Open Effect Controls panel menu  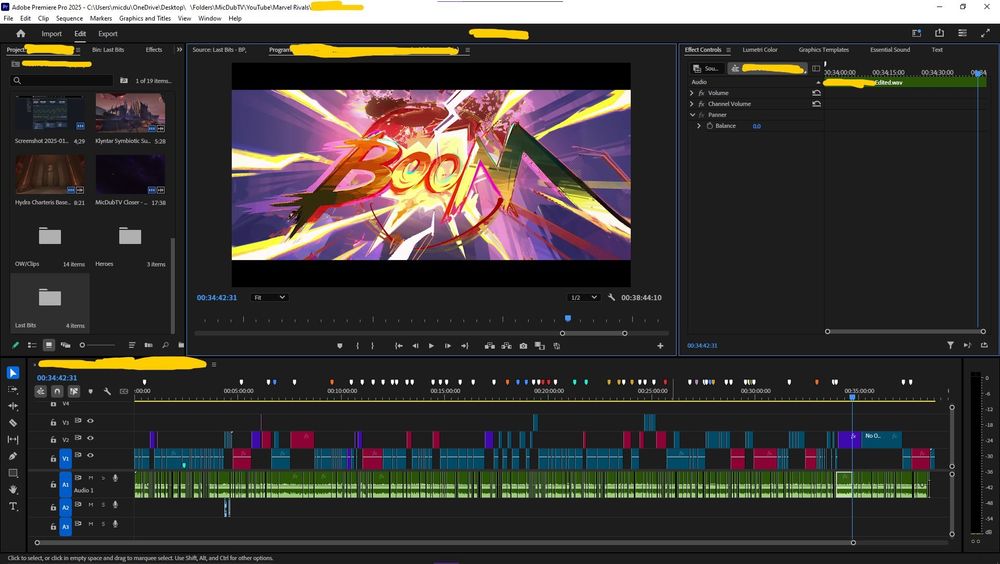point(728,50)
